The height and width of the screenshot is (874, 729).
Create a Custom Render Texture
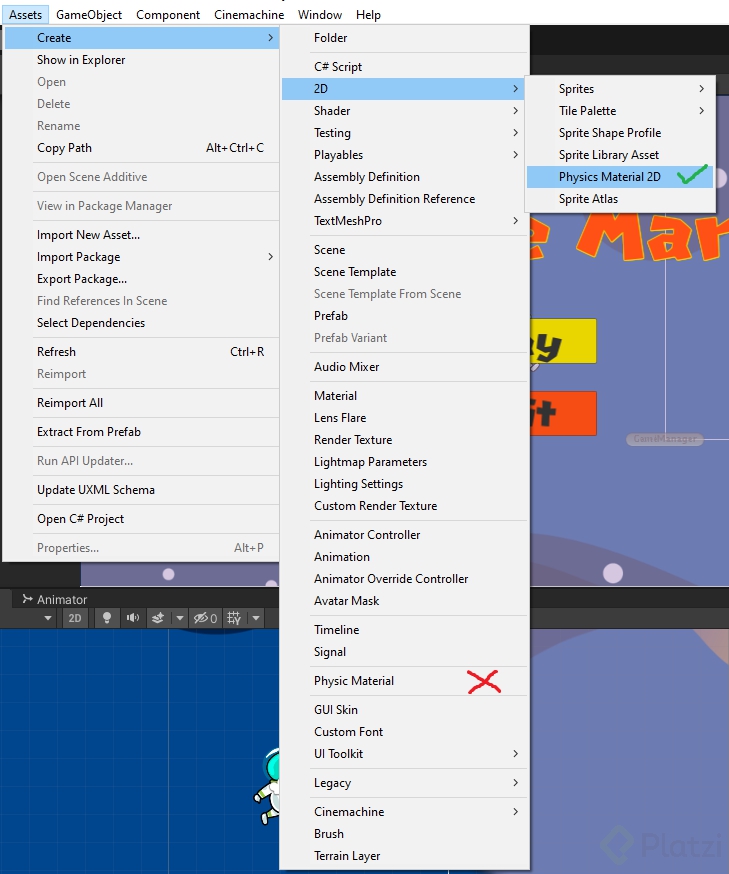[x=405, y=506]
